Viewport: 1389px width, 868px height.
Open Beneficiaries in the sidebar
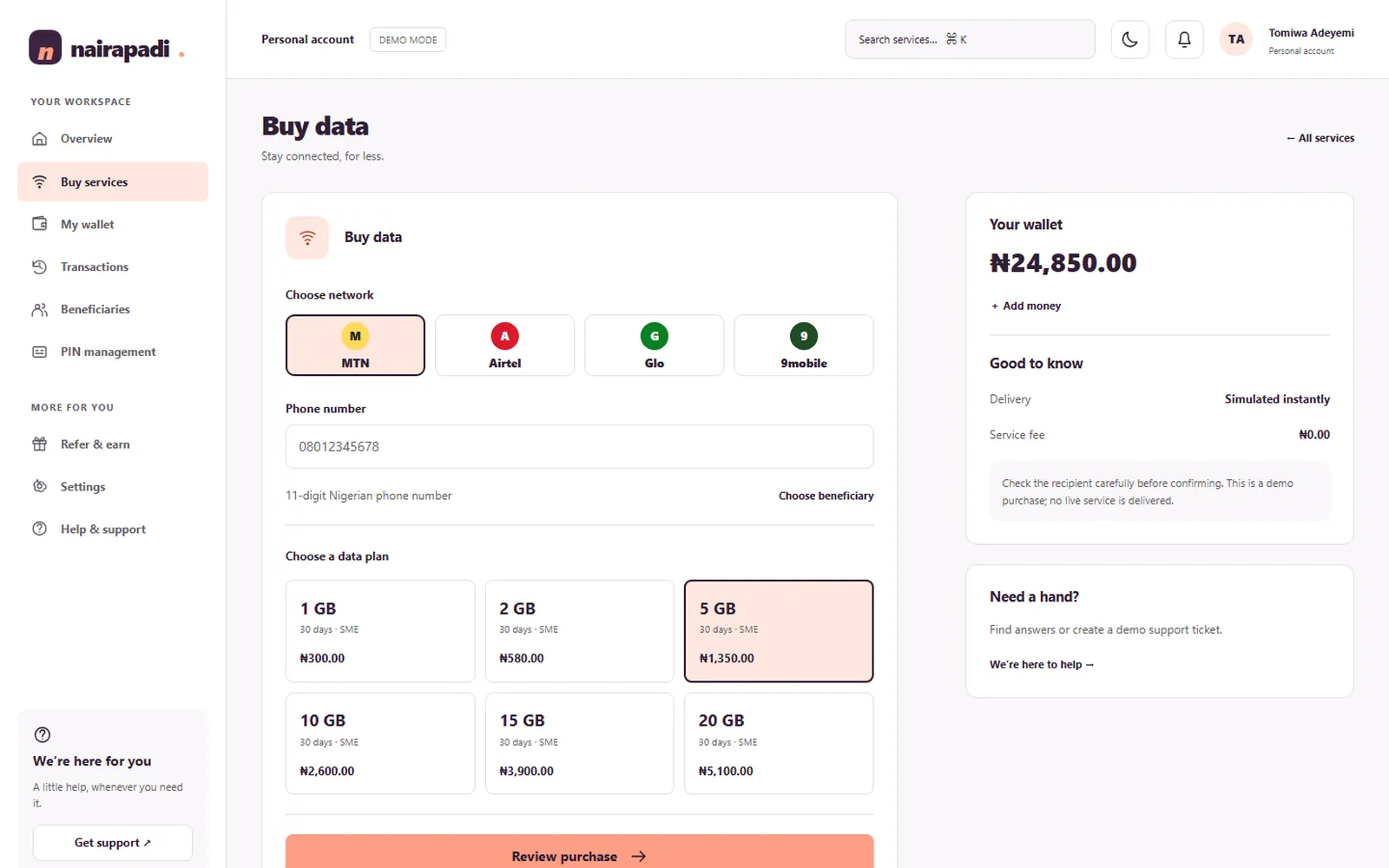pos(113,309)
